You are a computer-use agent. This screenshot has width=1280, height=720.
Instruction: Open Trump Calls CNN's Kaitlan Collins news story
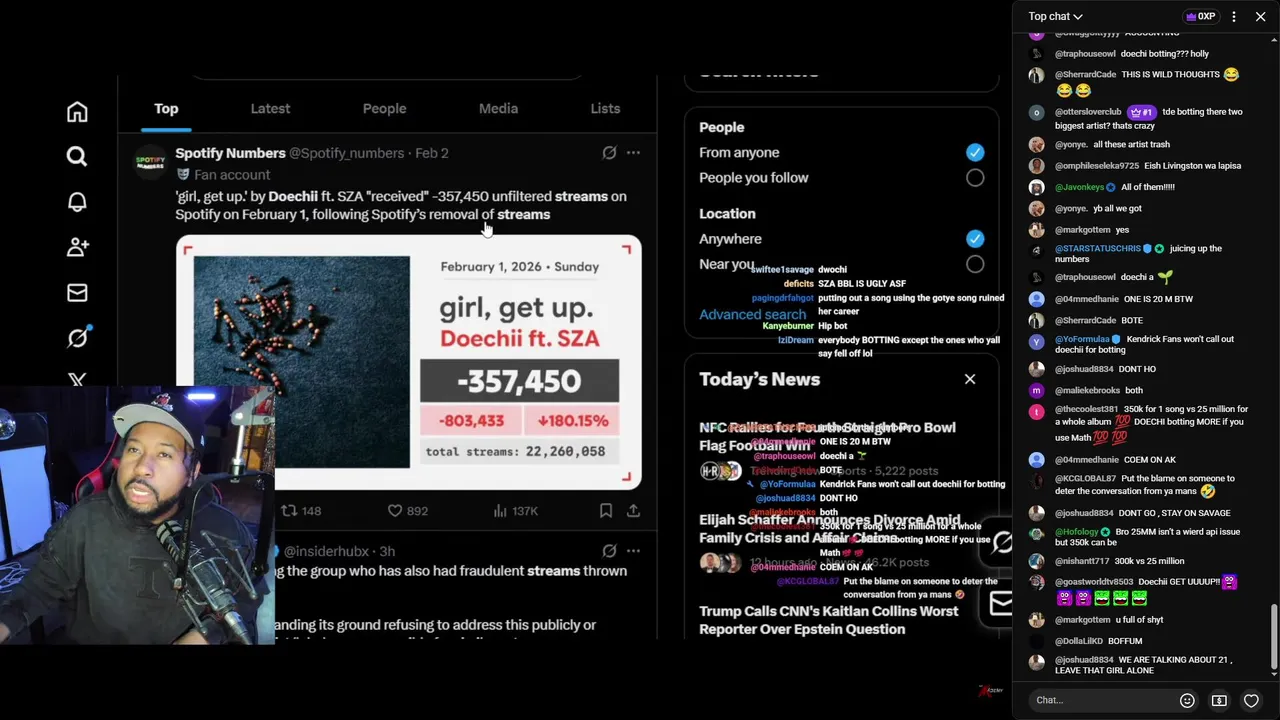click(829, 620)
